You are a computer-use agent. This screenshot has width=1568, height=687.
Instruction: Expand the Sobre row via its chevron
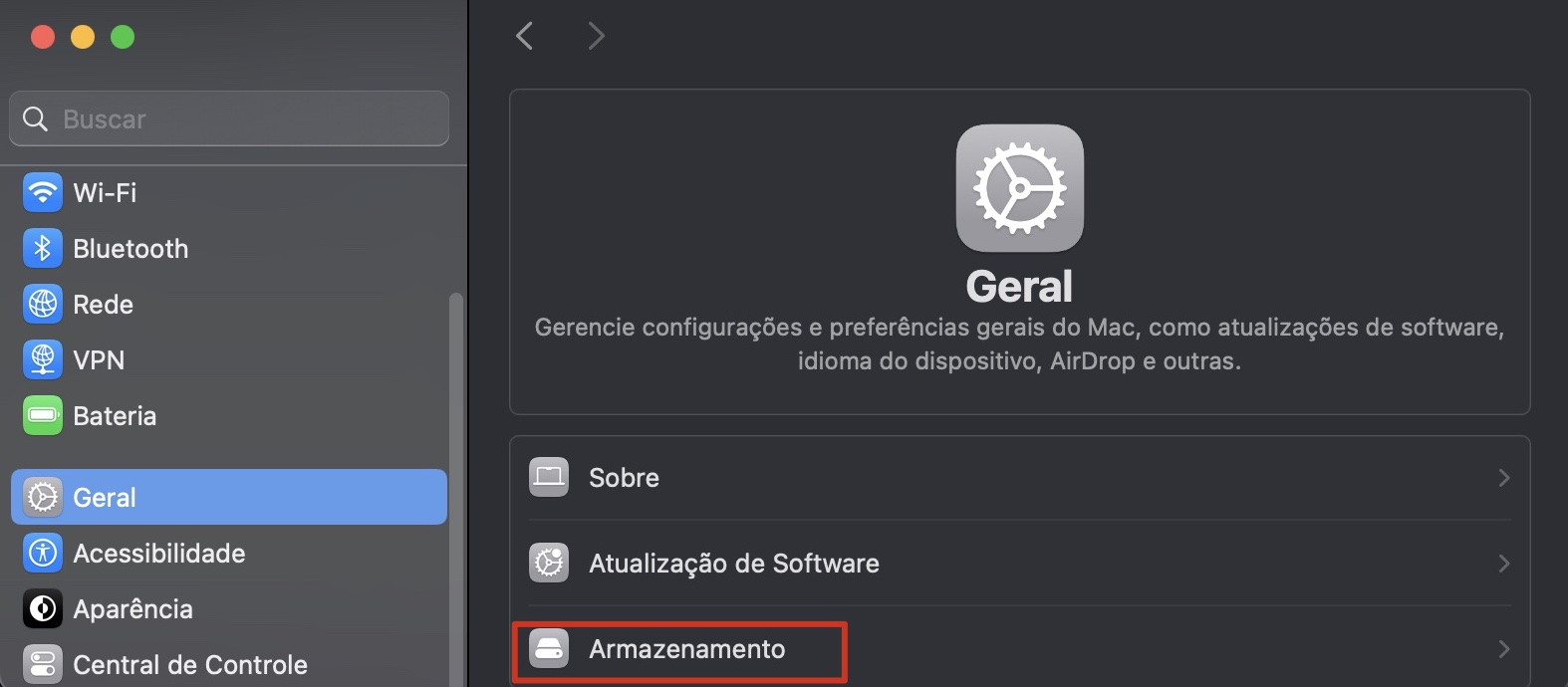tap(1504, 478)
